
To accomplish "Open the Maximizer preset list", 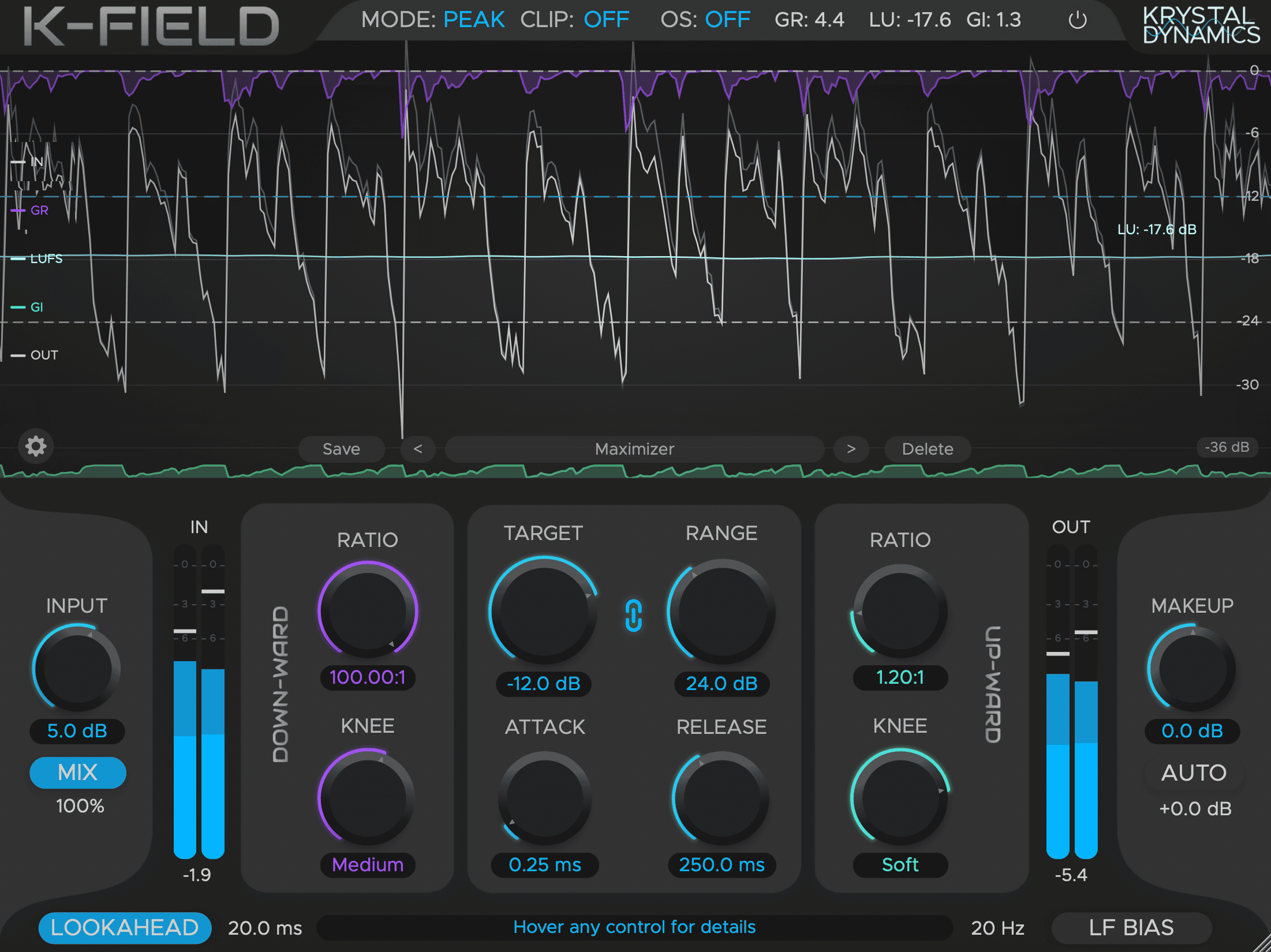I will point(634,449).
